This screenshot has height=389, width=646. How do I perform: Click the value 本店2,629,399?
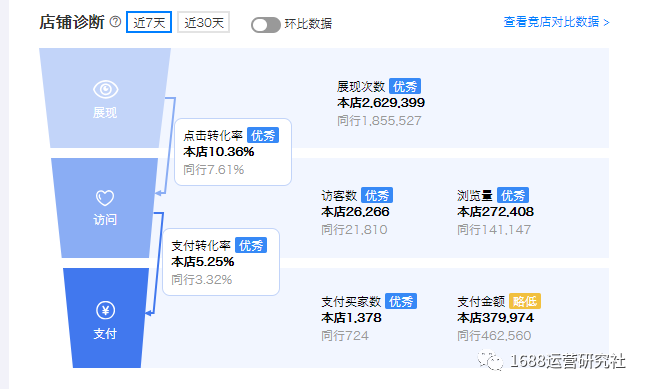click(x=381, y=103)
